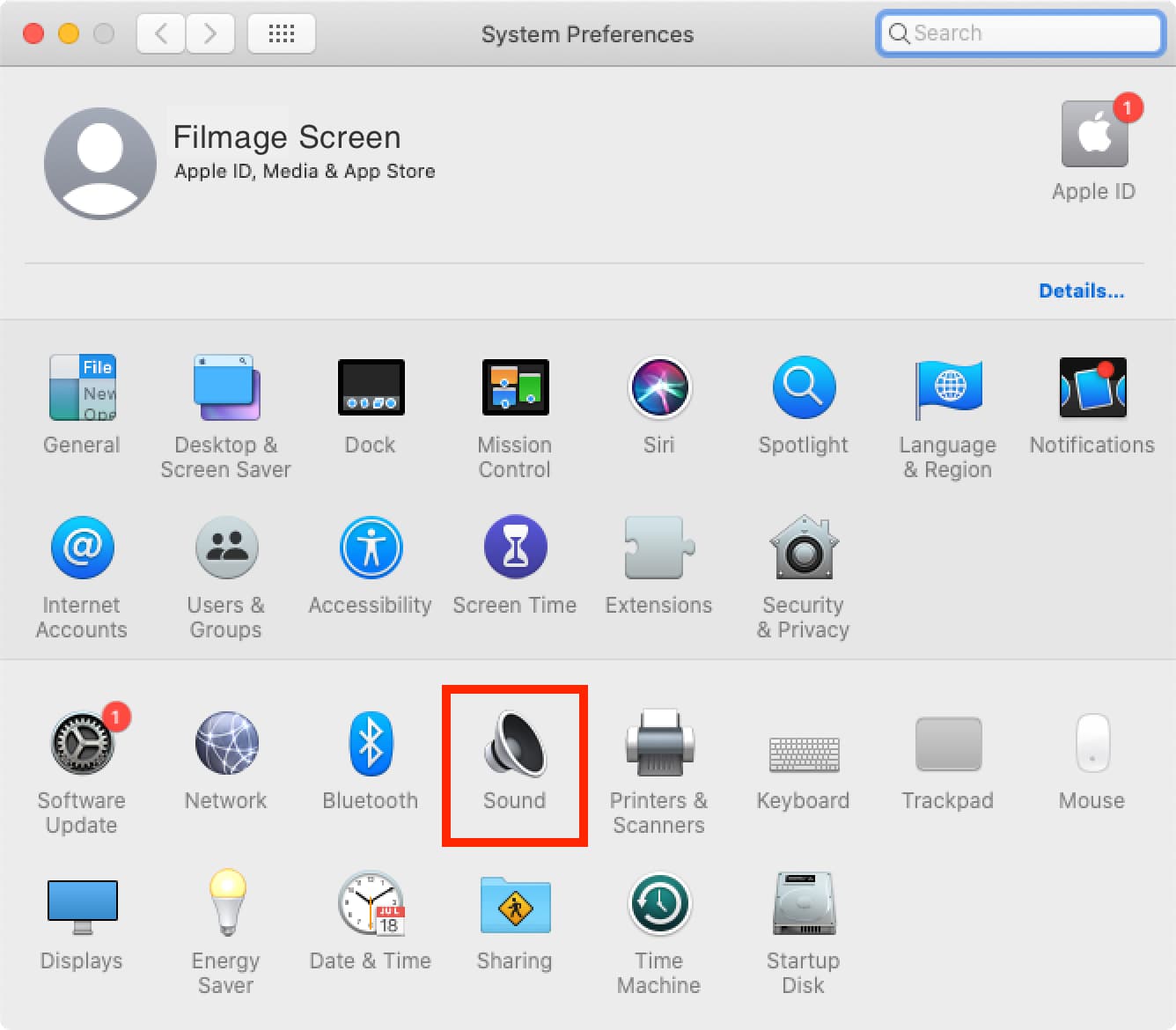Minimize the System Preferences window
1176x1030 pixels.
(69, 33)
